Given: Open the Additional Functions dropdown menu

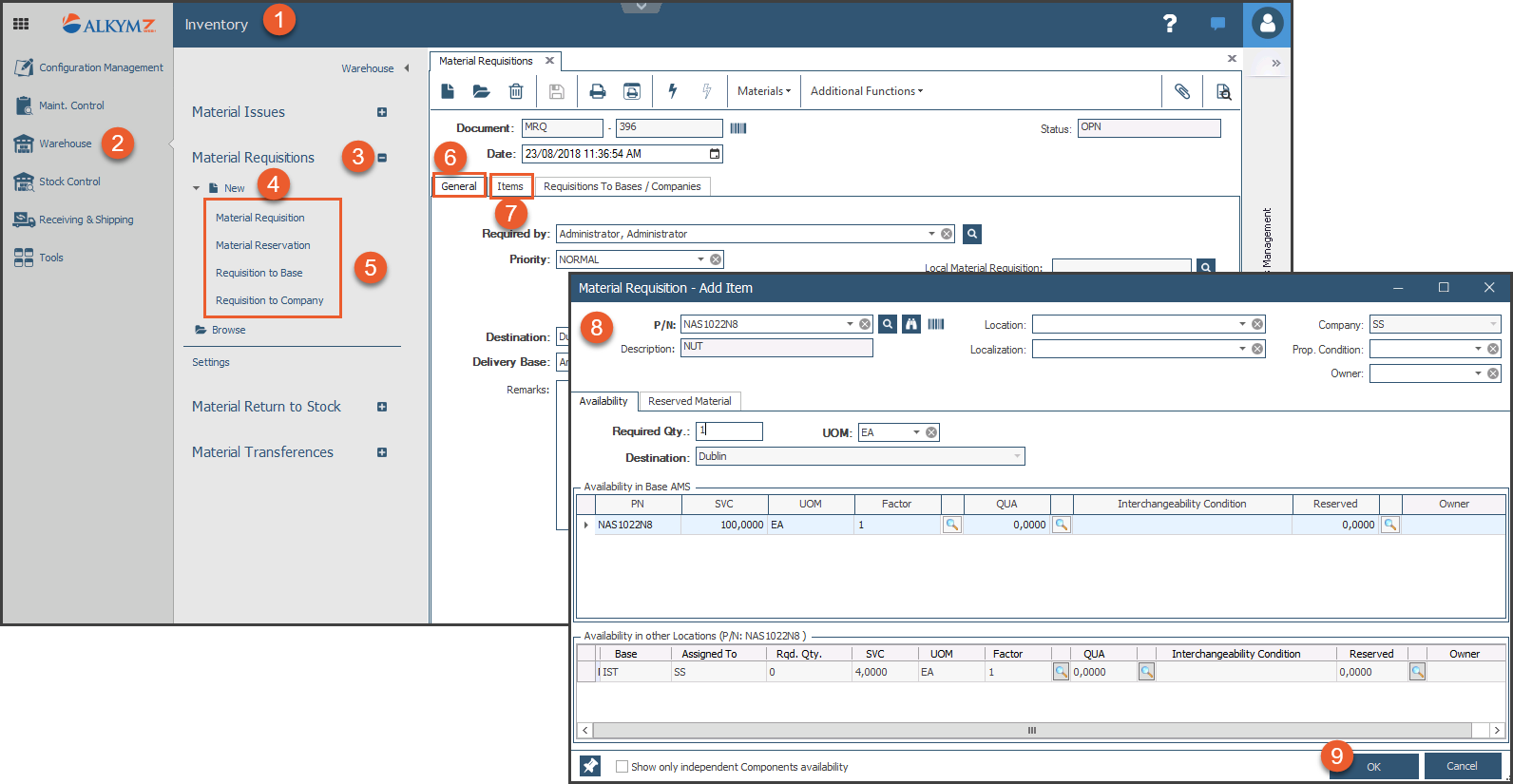Looking at the screenshot, I should pyautogui.click(x=867, y=91).
